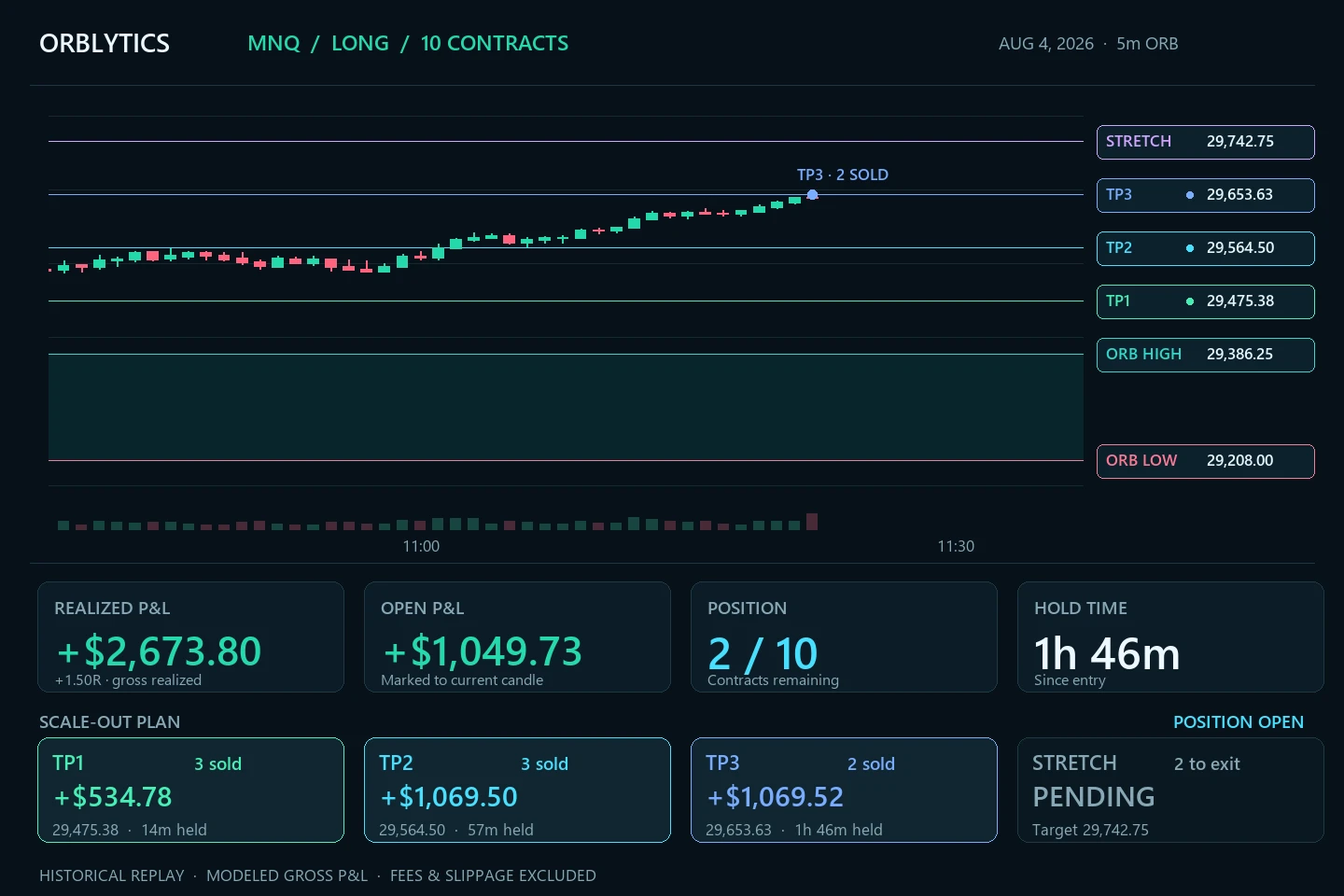Image resolution: width=1344 pixels, height=896 pixels.
Task: Click the MODELED GROSS P&L footer text
Action: (x=287, y=875)
